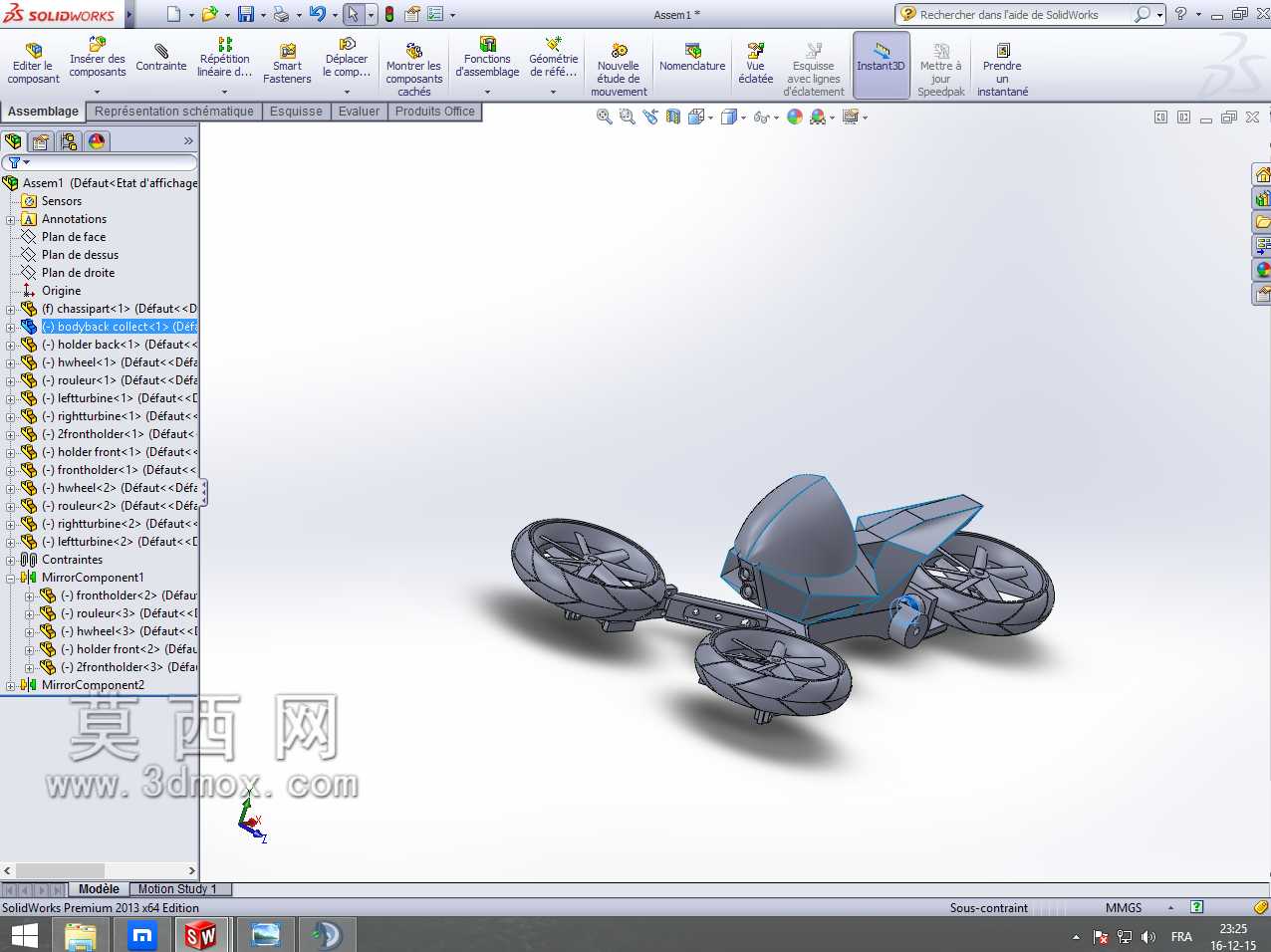Viewport: 1271px width, 952px height.
Task: Select bodyback collect<1> in the tree
Action: [x=120, y=327]
